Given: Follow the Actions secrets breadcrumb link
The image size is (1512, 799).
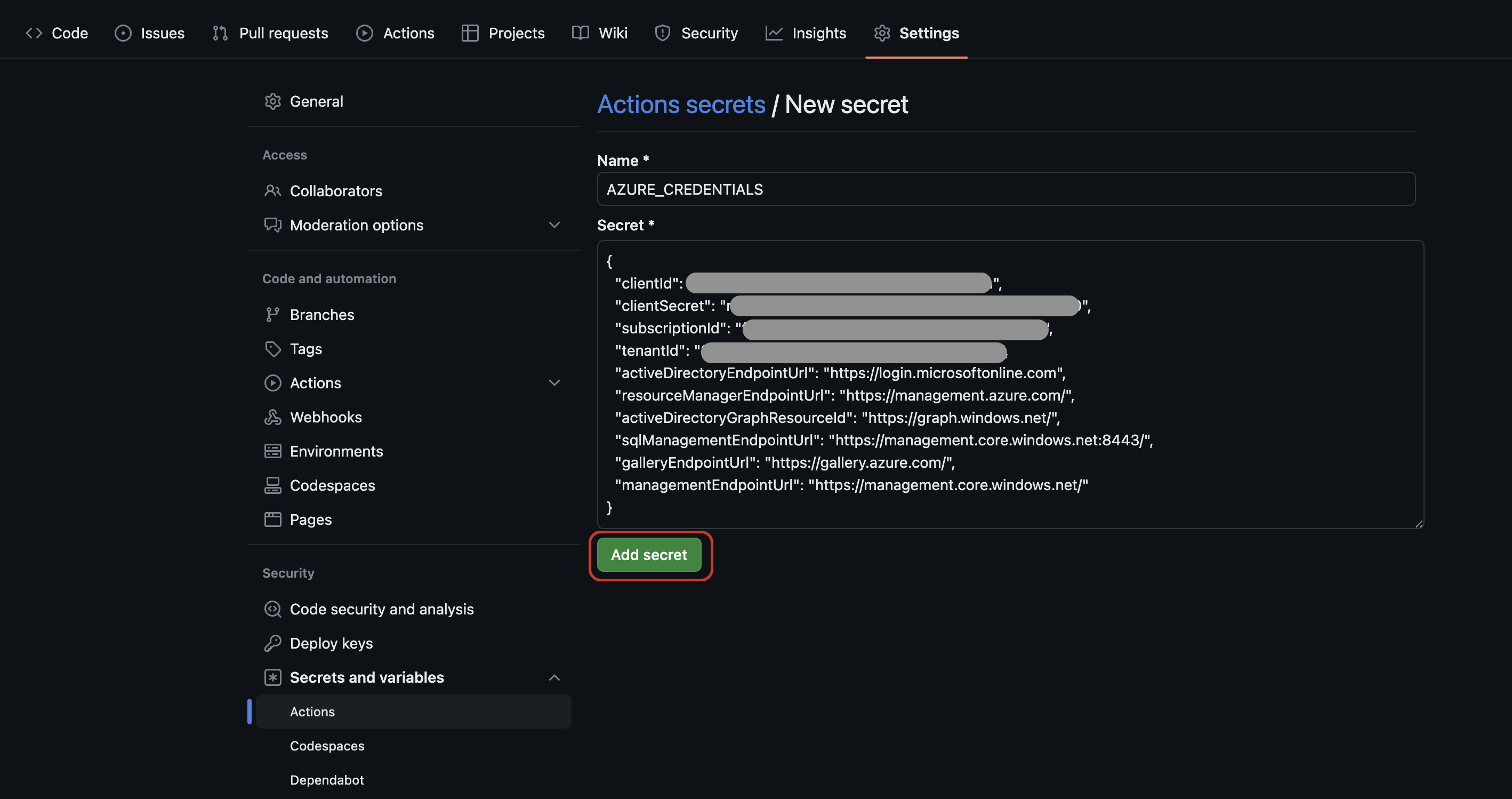Looking at the screenshot, I should pos(681,105).
